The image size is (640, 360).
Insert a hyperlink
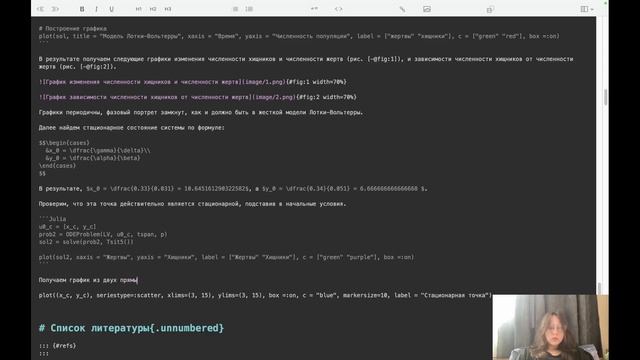pyautogui.click(x=402, y=9)
